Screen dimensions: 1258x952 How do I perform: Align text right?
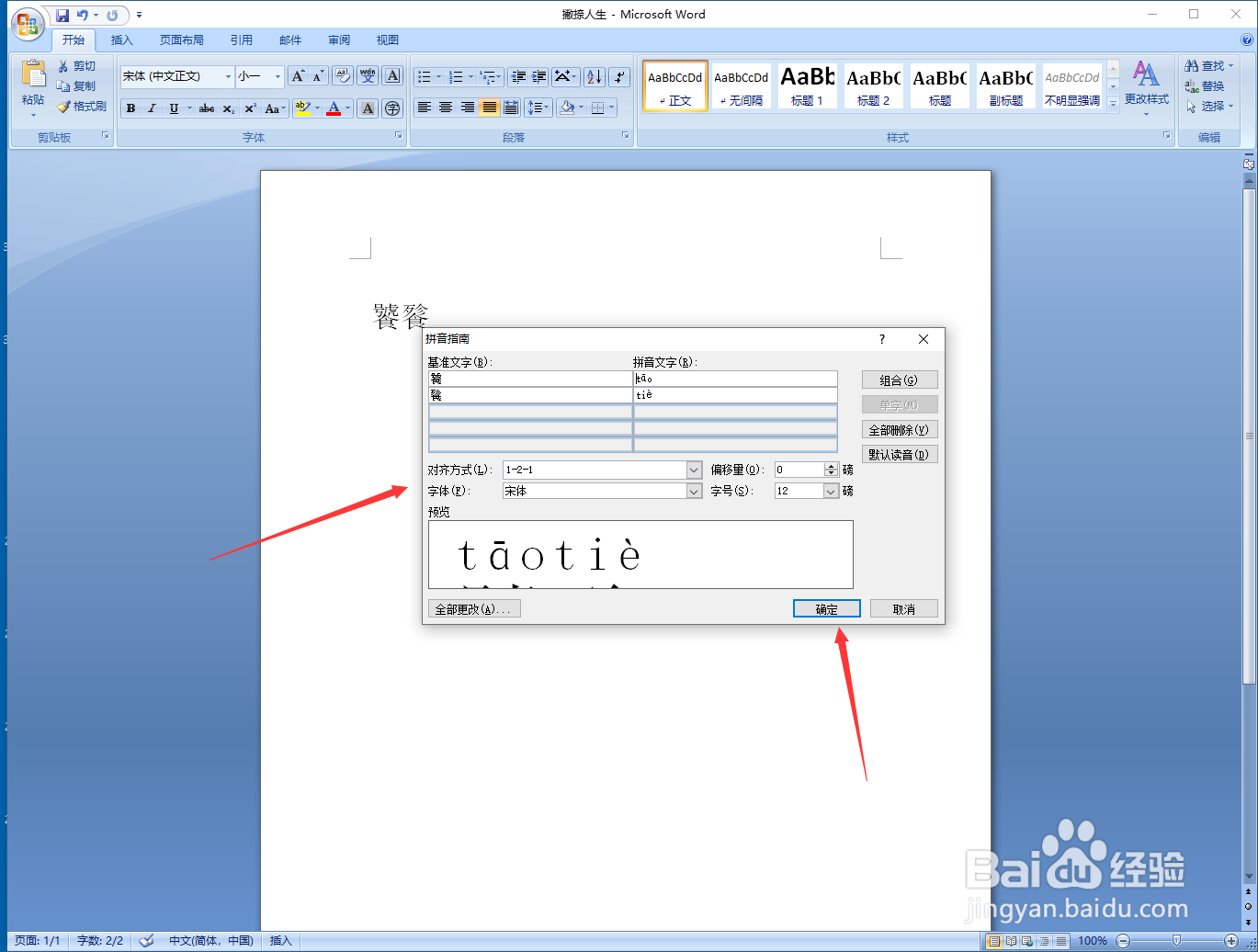coord(468,108)
